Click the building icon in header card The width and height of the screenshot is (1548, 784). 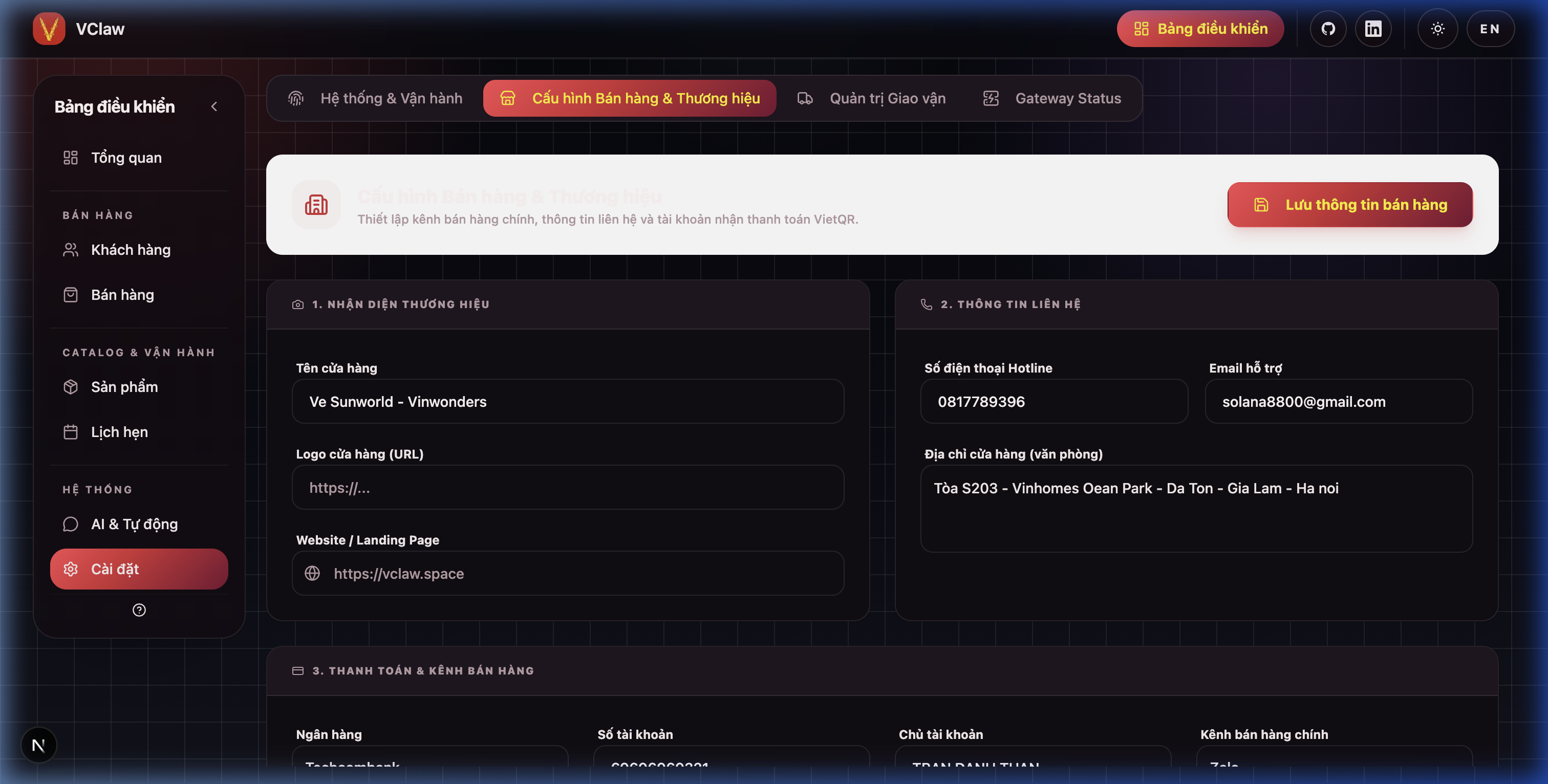pos(316,204)
